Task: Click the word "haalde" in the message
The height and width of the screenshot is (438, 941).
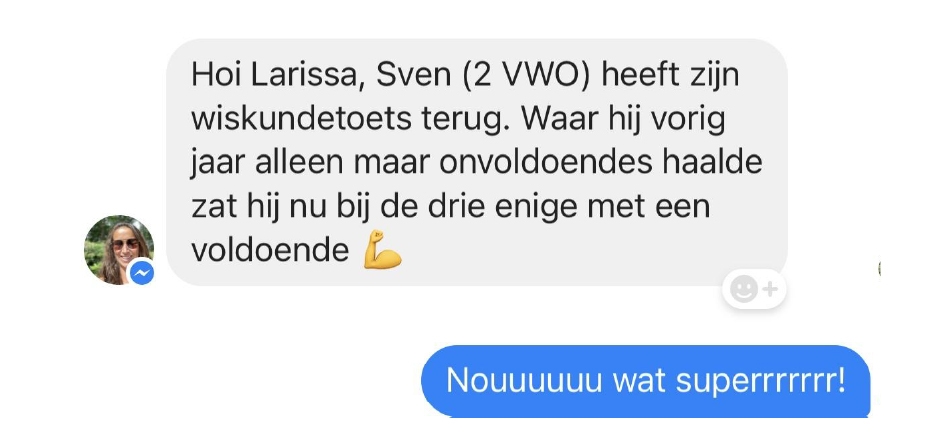Action: pos(712,163)
